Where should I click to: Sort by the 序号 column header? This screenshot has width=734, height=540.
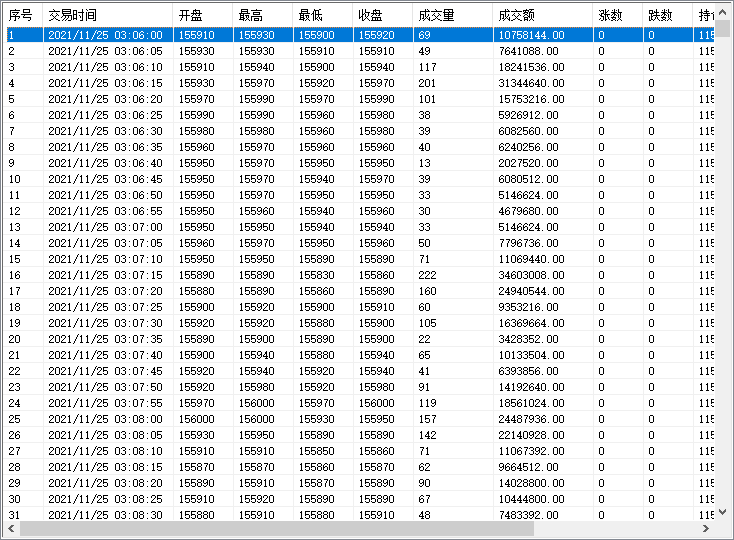(x=23, y=15)
